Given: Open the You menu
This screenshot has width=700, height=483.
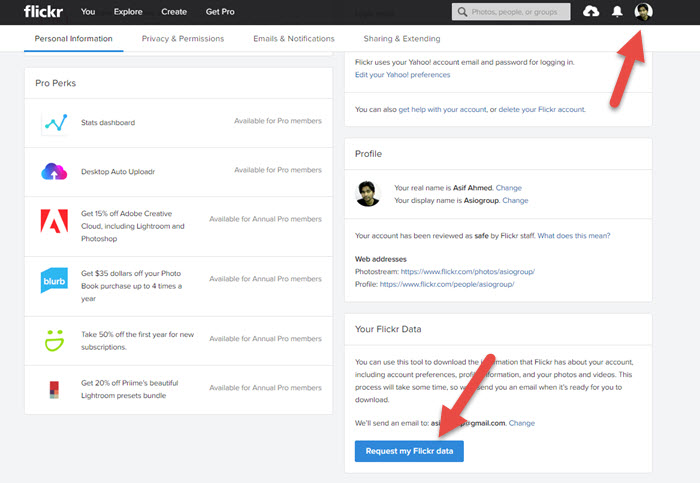Looking at the screenshot, I should click(x=88, y=12).
